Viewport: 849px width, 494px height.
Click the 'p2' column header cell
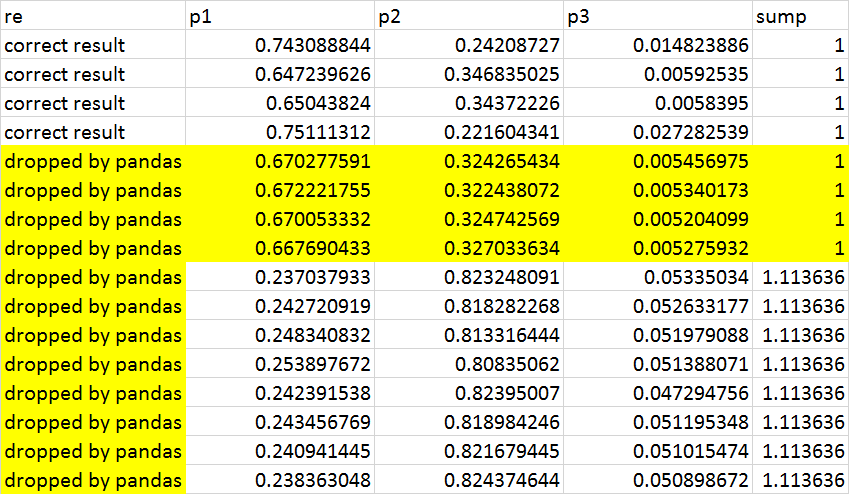(469, 17)
